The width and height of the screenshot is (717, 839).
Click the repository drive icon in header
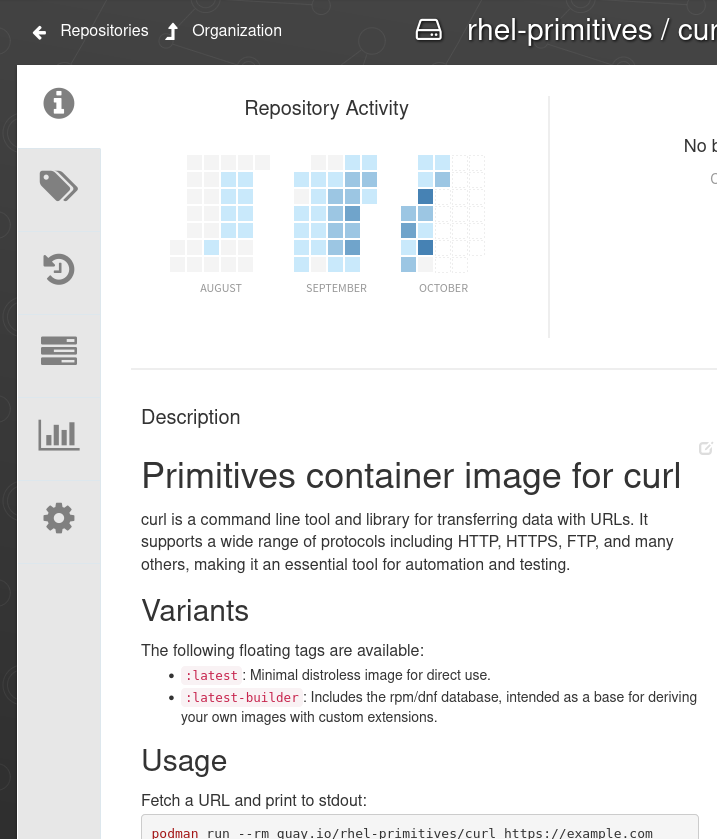(429, 31)
